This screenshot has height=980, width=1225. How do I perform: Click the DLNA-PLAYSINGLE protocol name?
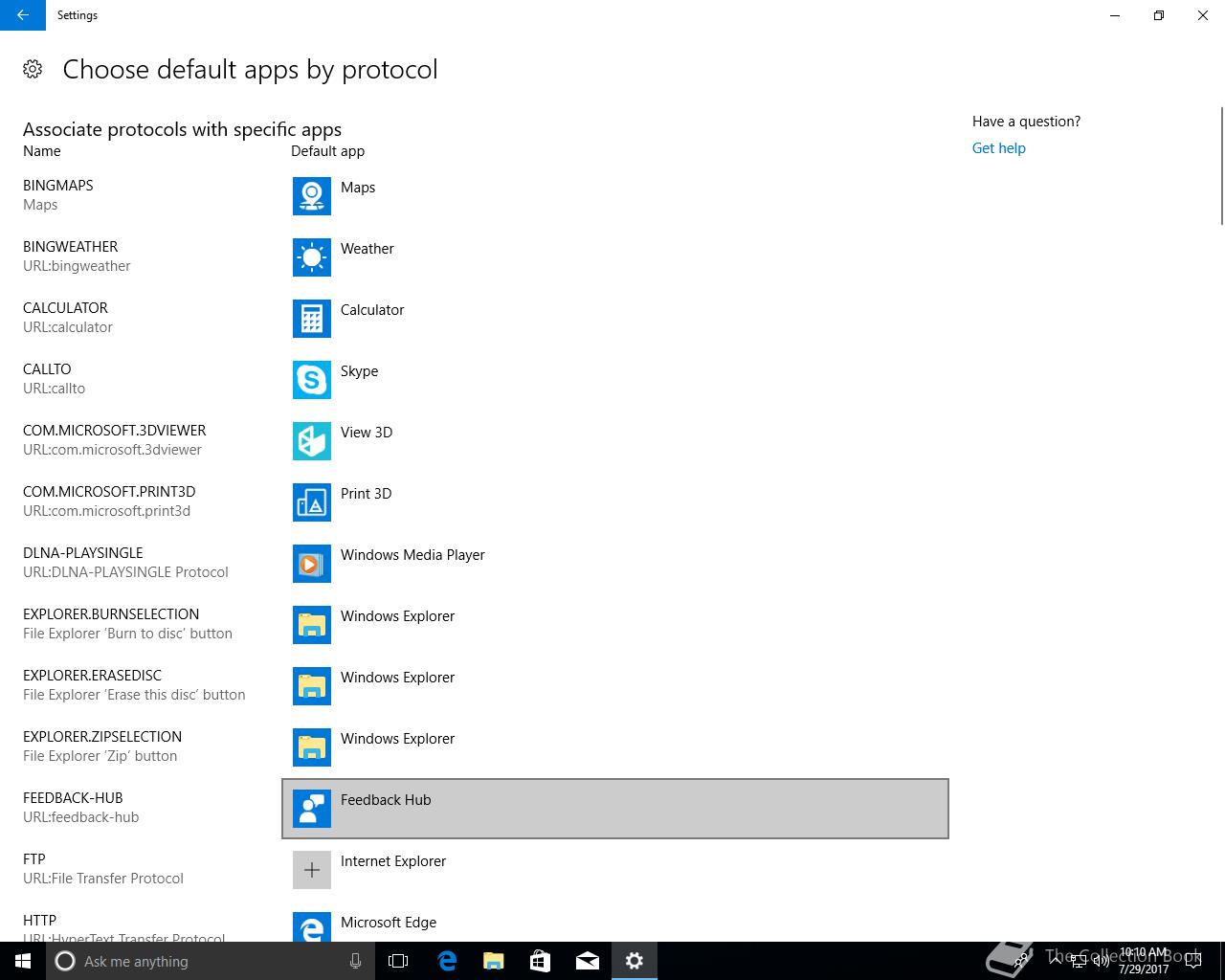(x=83, y=553)
